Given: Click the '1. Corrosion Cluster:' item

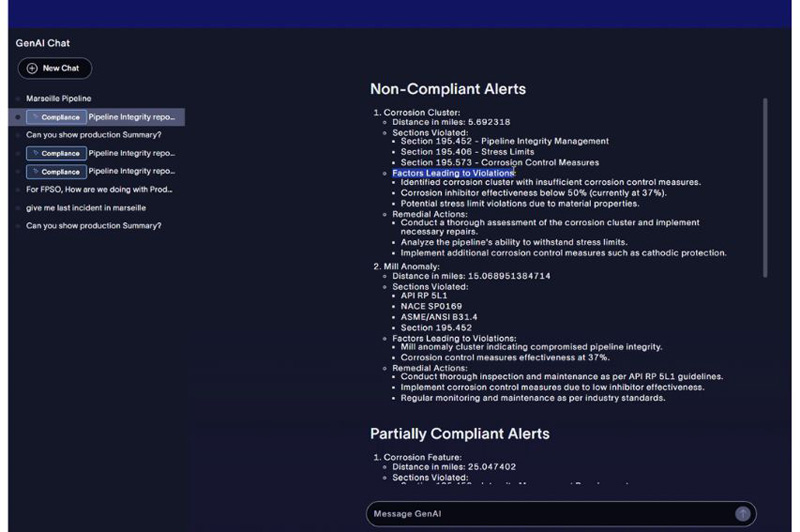Looking at the screenshot, I should pos(417,112).
